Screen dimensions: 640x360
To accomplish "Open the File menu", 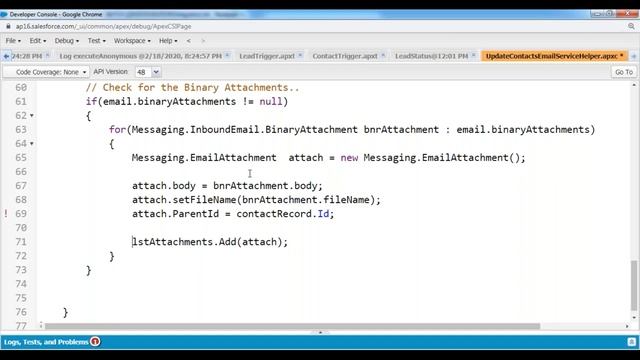I will 13,41.
